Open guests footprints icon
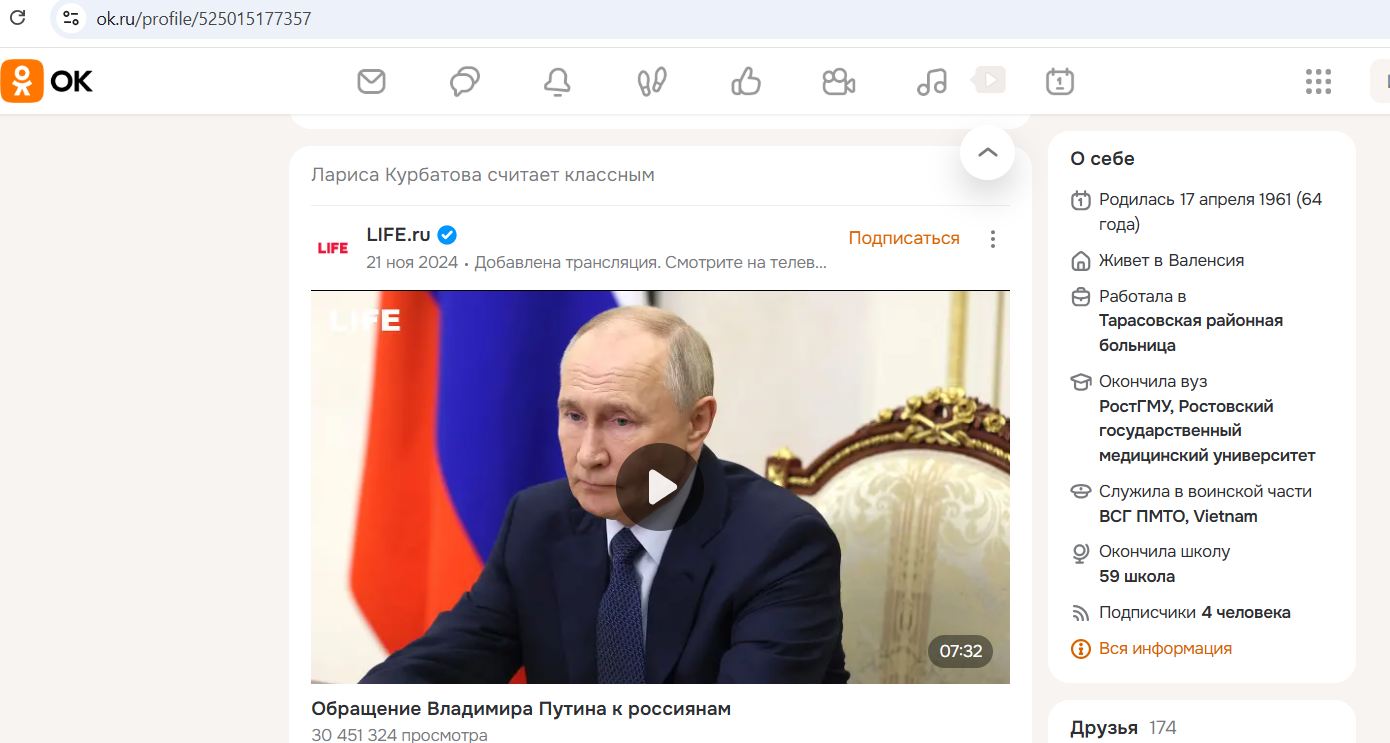 652,81
